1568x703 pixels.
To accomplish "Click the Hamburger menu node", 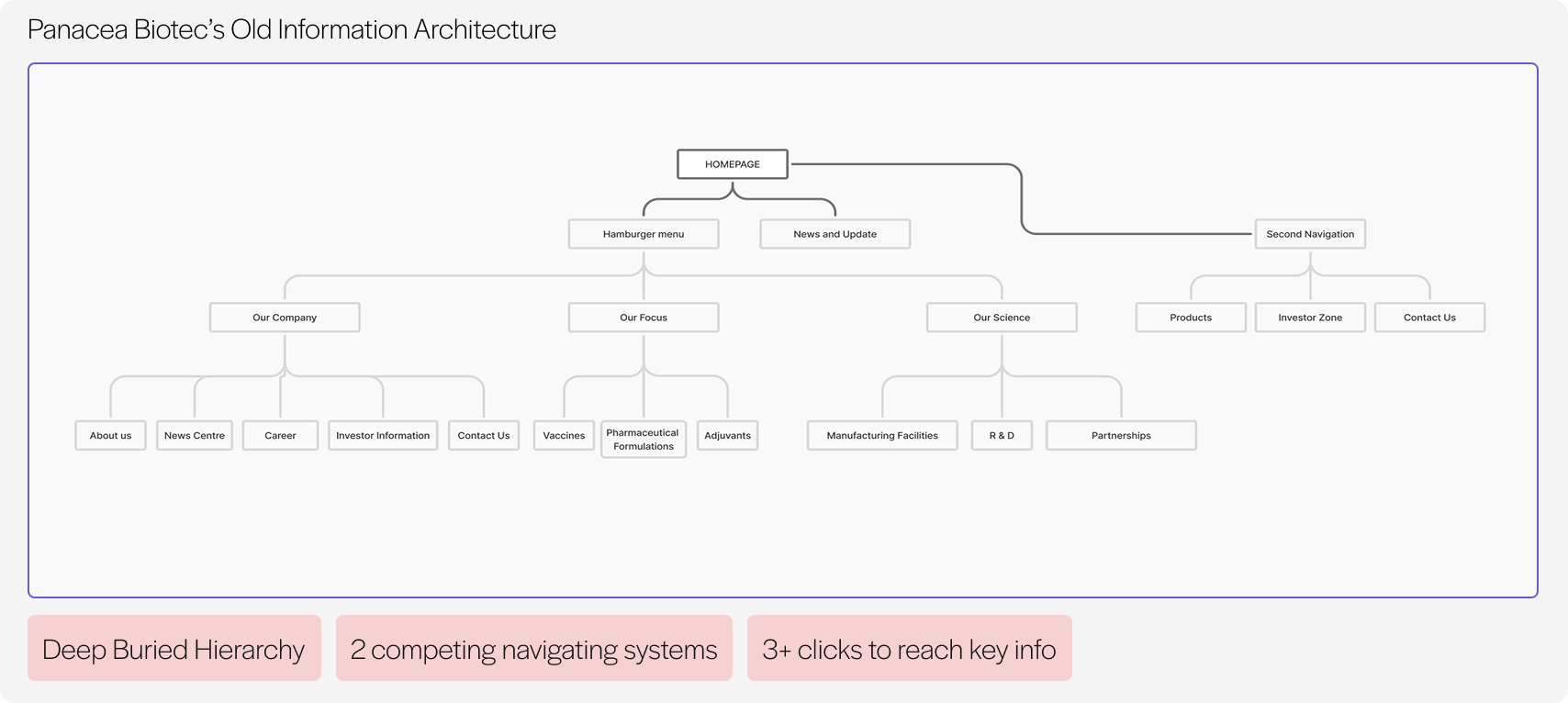I will [x=644, y=234].
